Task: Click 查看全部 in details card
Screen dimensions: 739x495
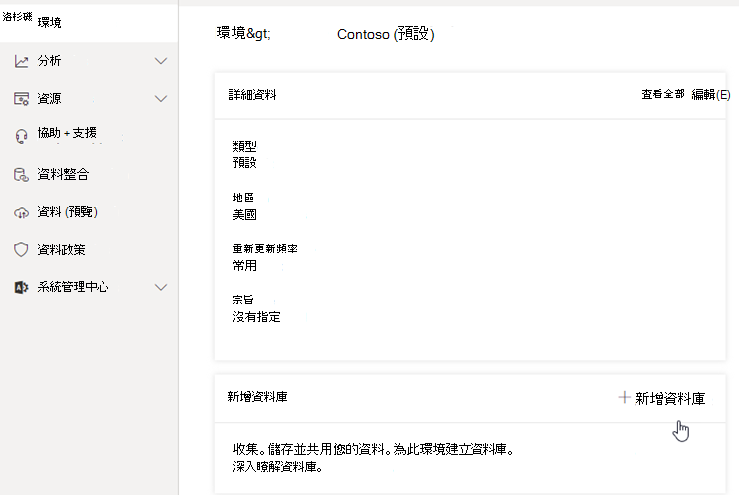Action: pyautogui.click(x=663, y=94)
